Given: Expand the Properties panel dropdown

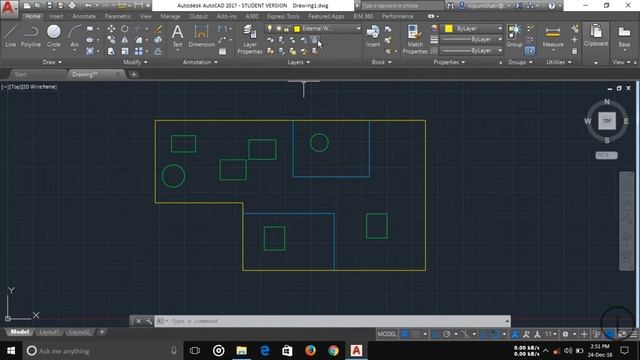Looking at the screenshot, I should tap(449, 62).
